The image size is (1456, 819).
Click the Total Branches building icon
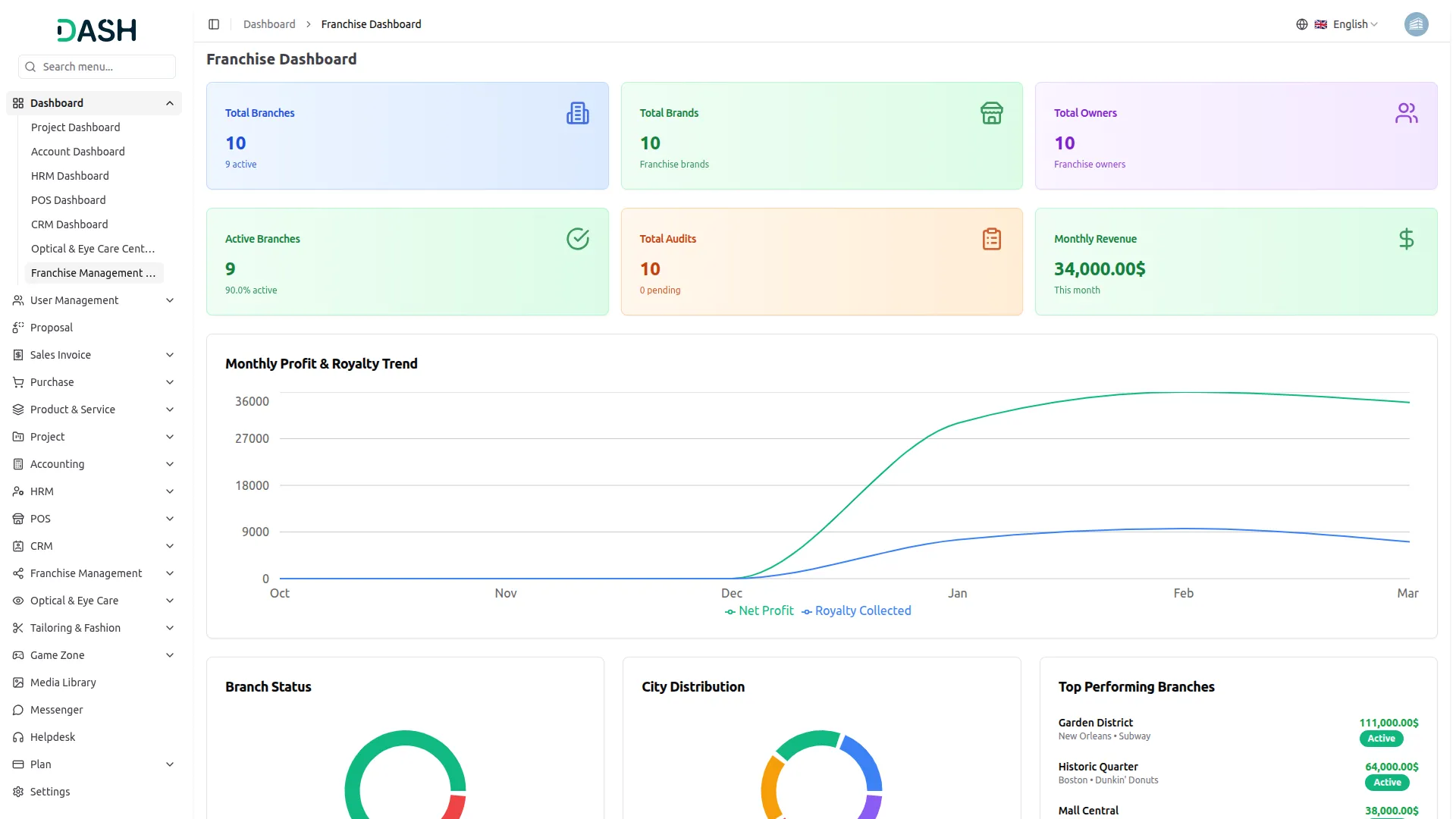tap(577, 113)
